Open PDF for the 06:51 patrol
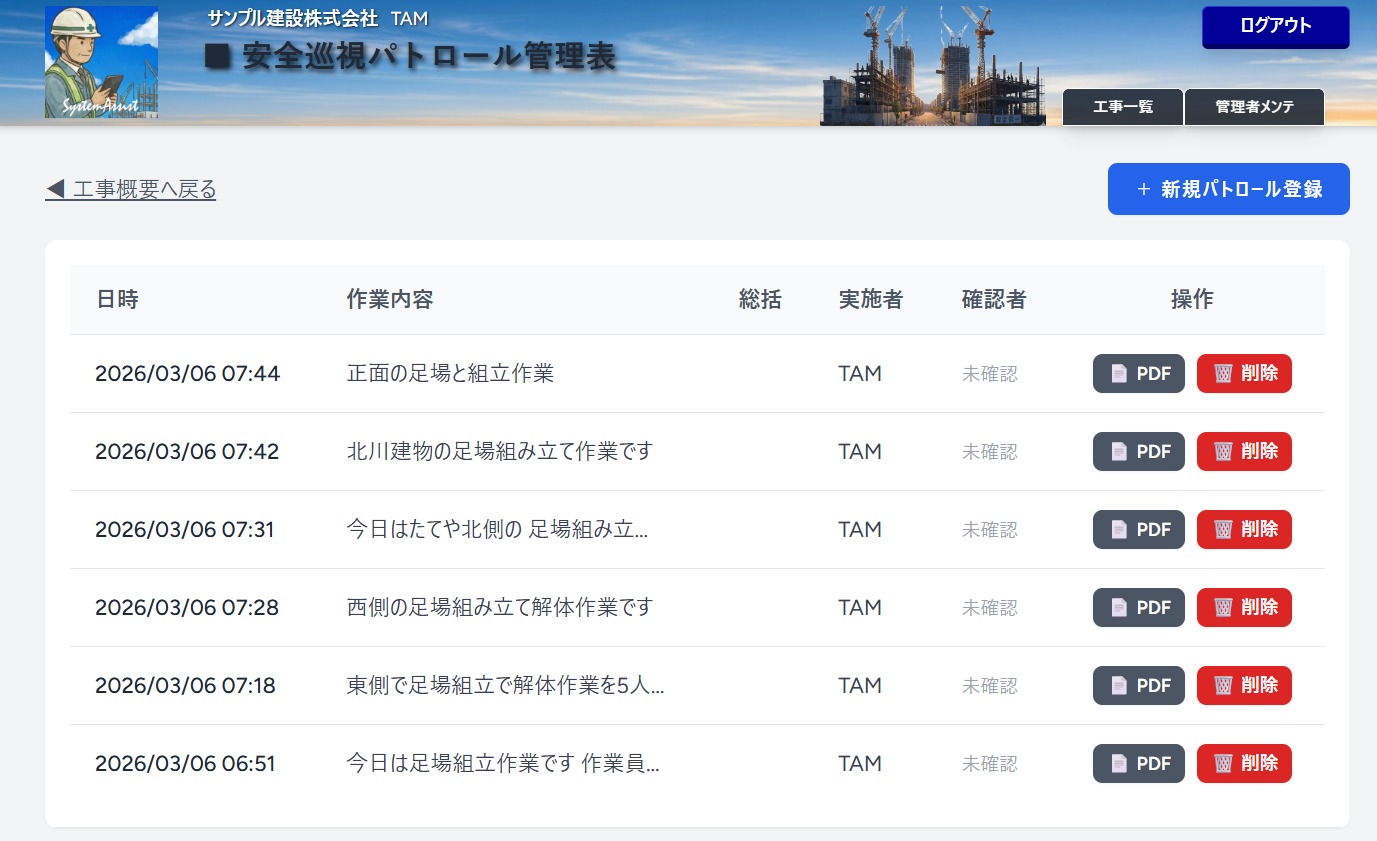The height and width of the screenshot is (841, 1377). pyautogui.click(x=1138, y=763)
